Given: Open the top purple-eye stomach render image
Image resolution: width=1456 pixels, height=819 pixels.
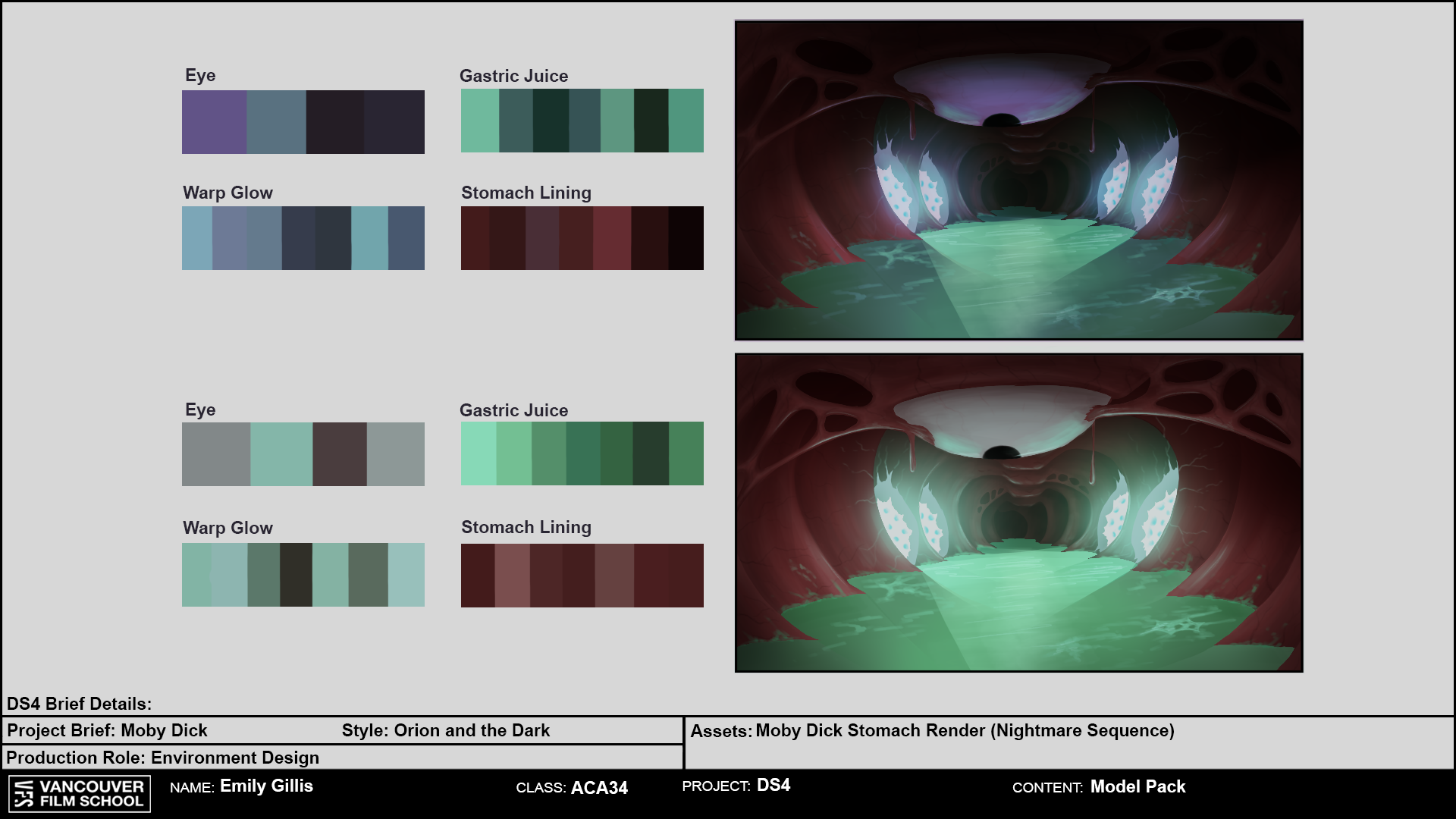Looking at the screenshot, I should (1018, 180).
